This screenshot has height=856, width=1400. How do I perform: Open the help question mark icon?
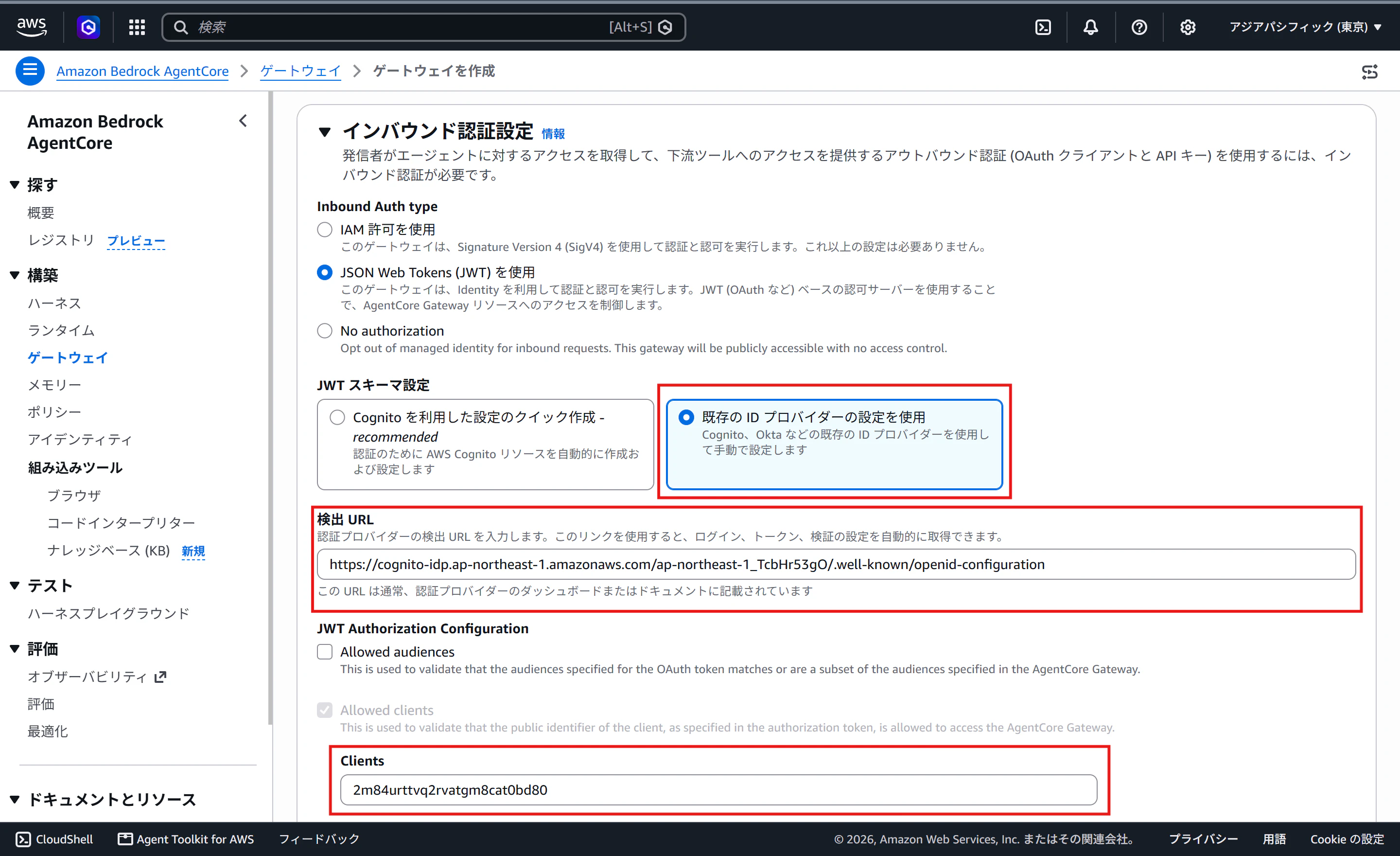click(x=1138, y=27)
